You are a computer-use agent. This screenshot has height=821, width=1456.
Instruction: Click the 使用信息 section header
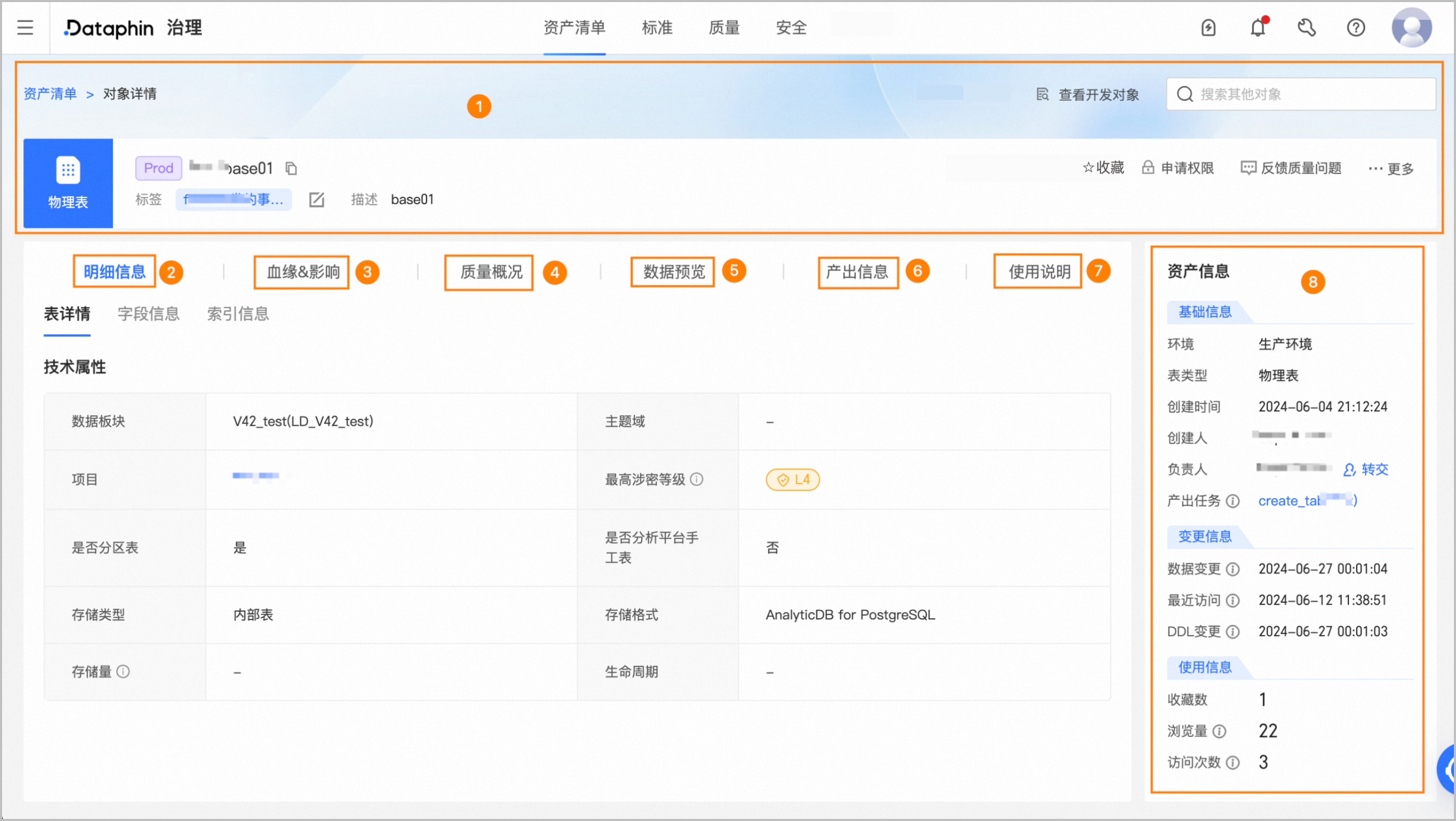(x=1204, y=667)
